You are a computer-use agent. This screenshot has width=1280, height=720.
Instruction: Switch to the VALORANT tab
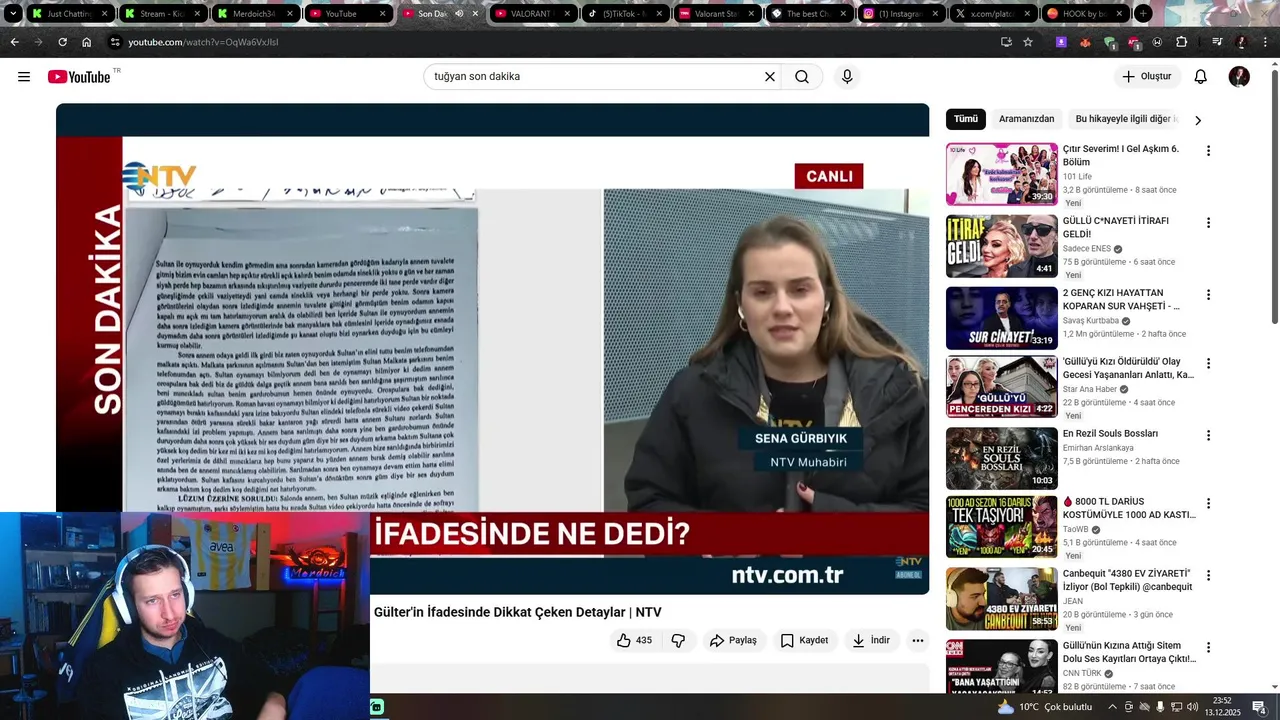(531, 14)
